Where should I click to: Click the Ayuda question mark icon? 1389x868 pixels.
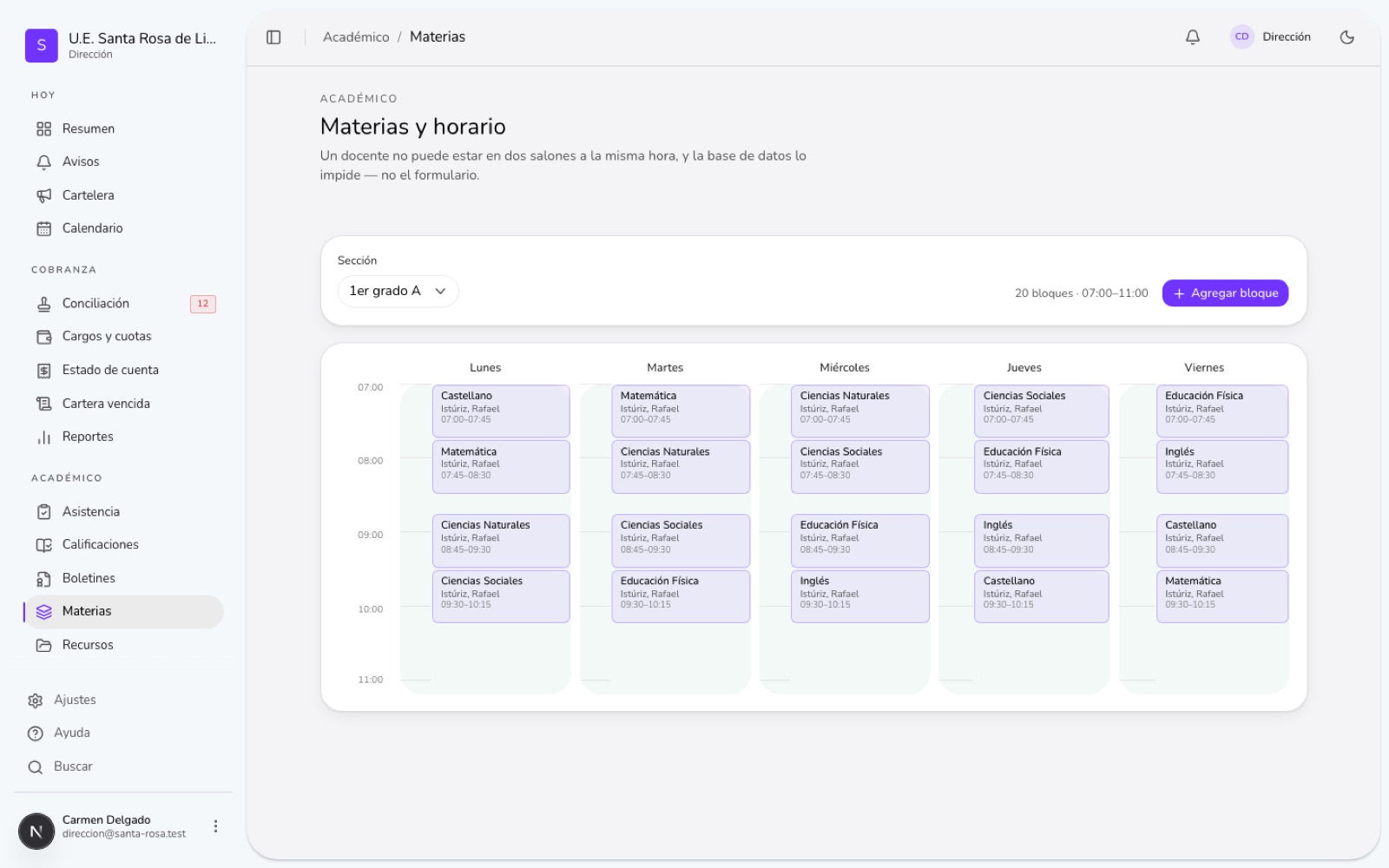[x=36, y=733]
